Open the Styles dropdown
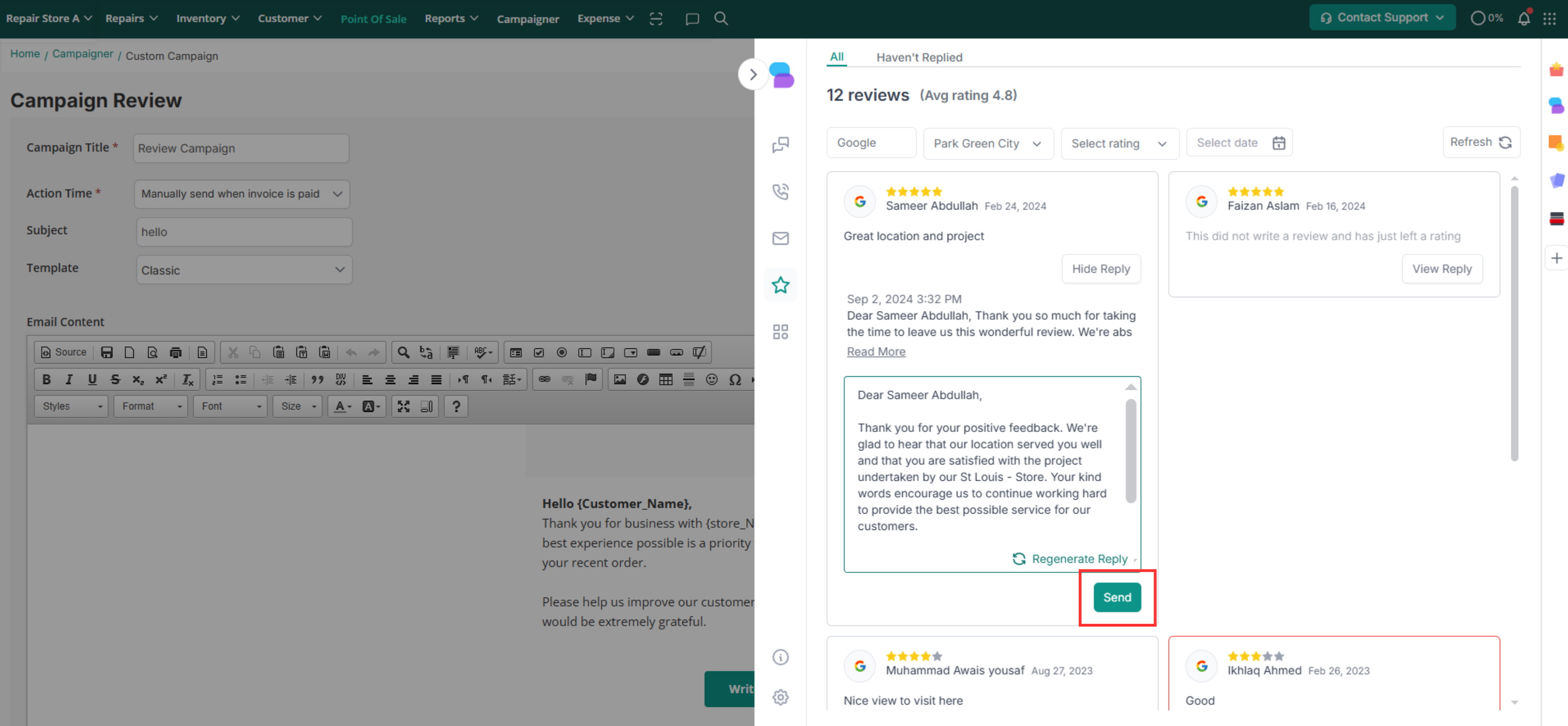This screenshot has width=1568, height=726. [71, 406]
